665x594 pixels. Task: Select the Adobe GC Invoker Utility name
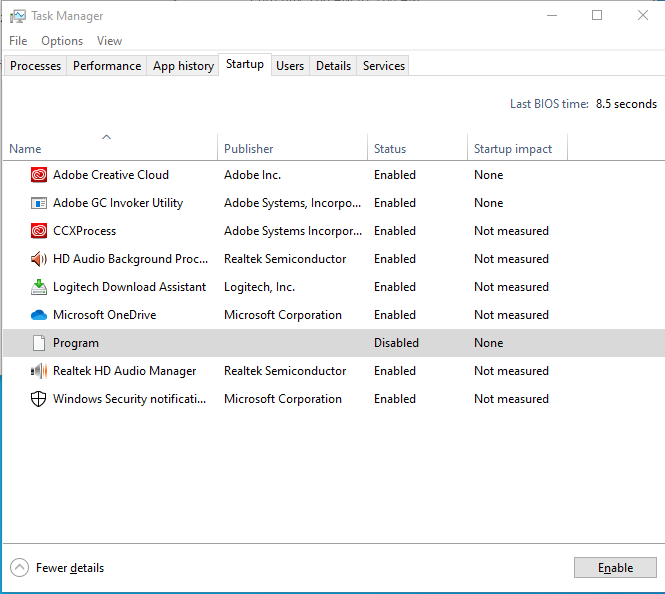pos(118,203)
